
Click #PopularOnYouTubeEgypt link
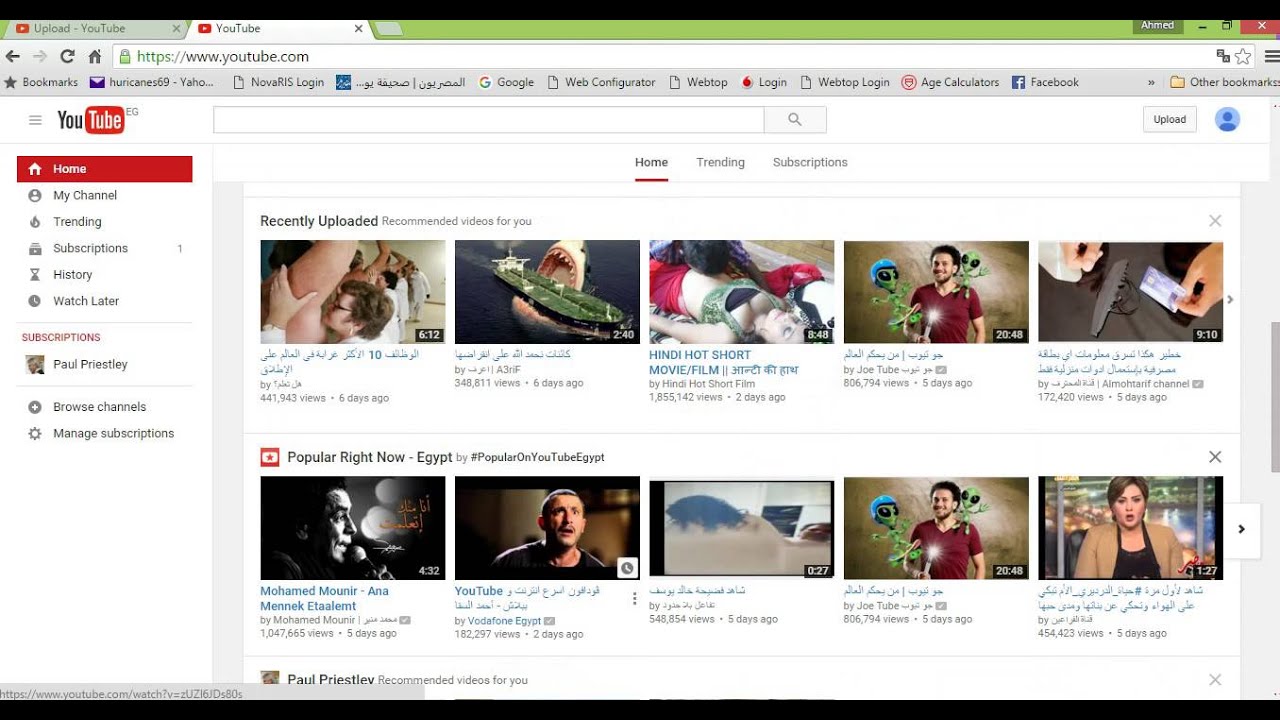tap(537, 457)
